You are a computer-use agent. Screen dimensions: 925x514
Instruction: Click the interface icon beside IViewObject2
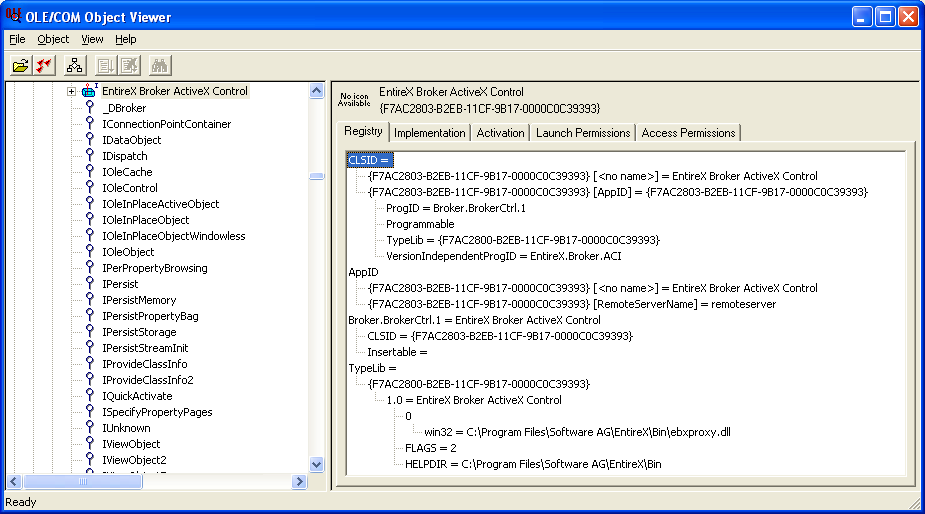coord(90,459)
